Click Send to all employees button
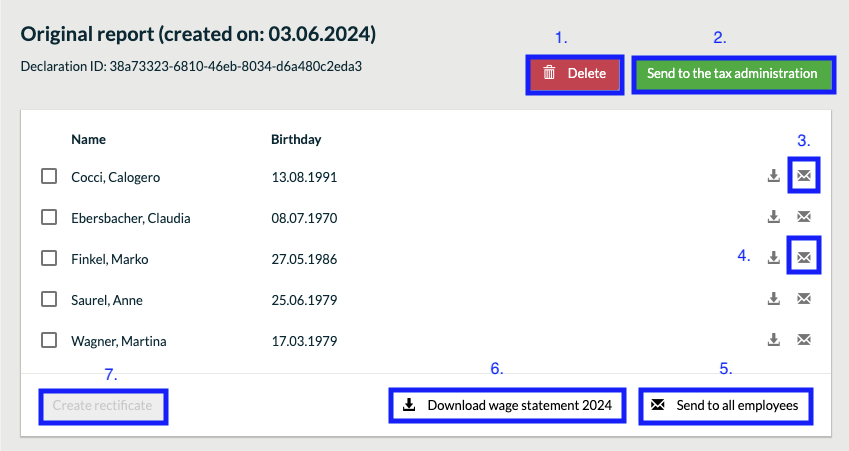The height and width of the screenshot is (451, 849). (726, 406)
